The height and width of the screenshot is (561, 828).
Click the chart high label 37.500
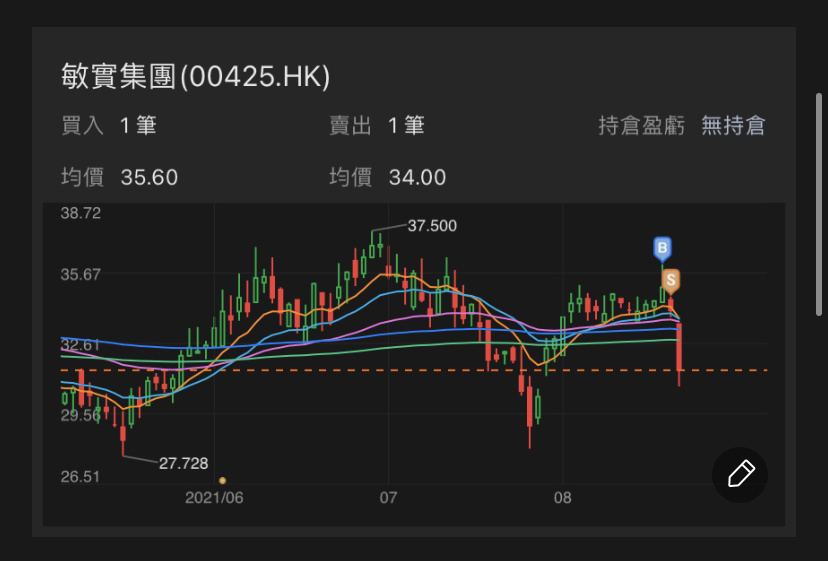(432, 226)
